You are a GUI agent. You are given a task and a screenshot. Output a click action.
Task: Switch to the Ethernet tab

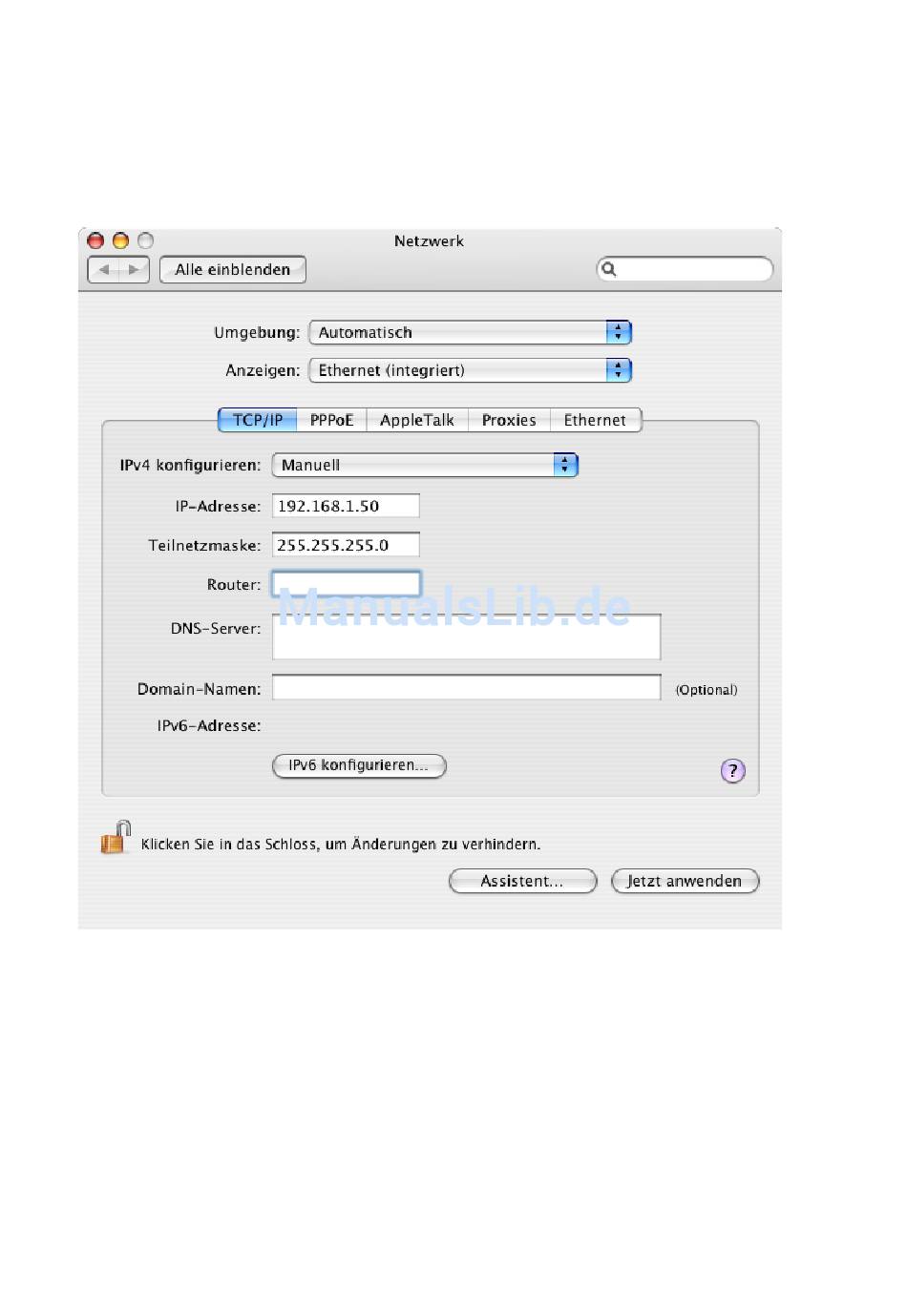(595, 420)
